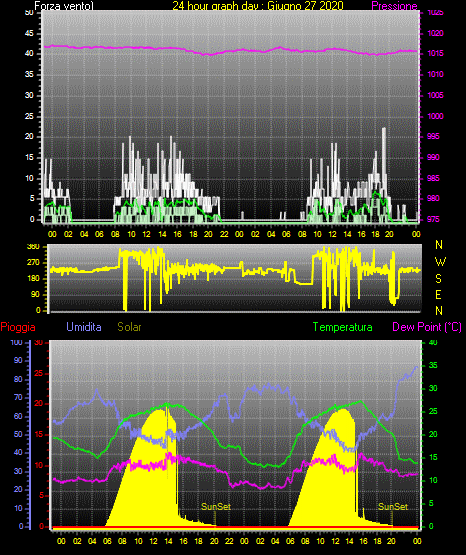The image size is (466, 555).
Task: Click wind direction axis value 90
Action: [x=35, y=294]
